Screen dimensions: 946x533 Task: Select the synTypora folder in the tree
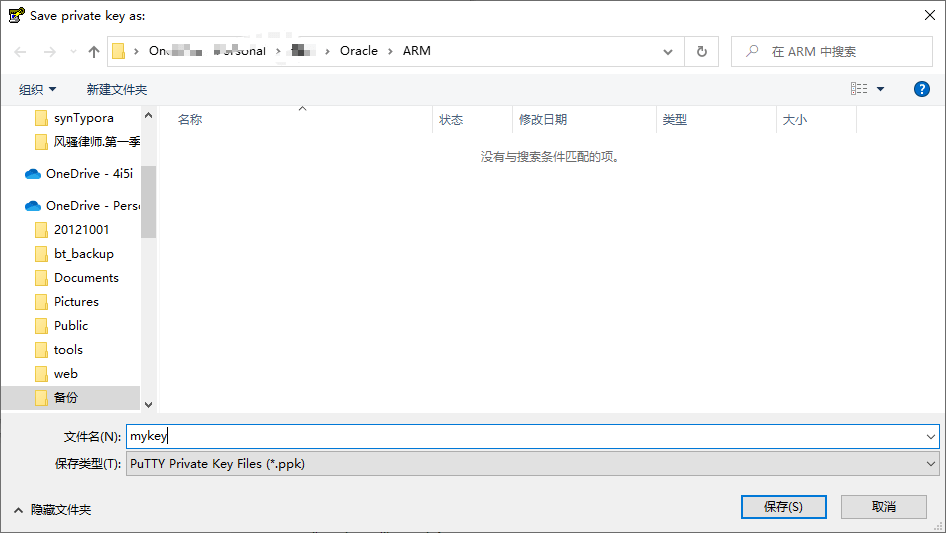coord(84,118)
